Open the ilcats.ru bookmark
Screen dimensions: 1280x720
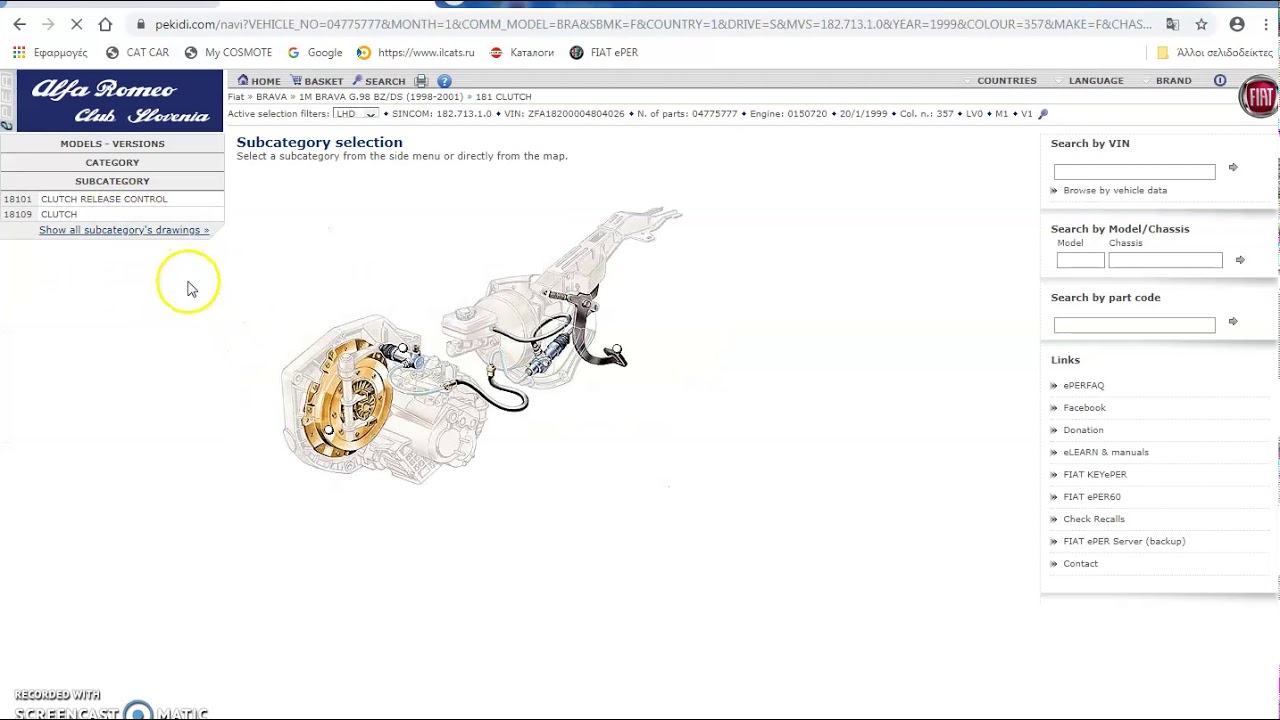pyautogui.click(x=415, y=52)
